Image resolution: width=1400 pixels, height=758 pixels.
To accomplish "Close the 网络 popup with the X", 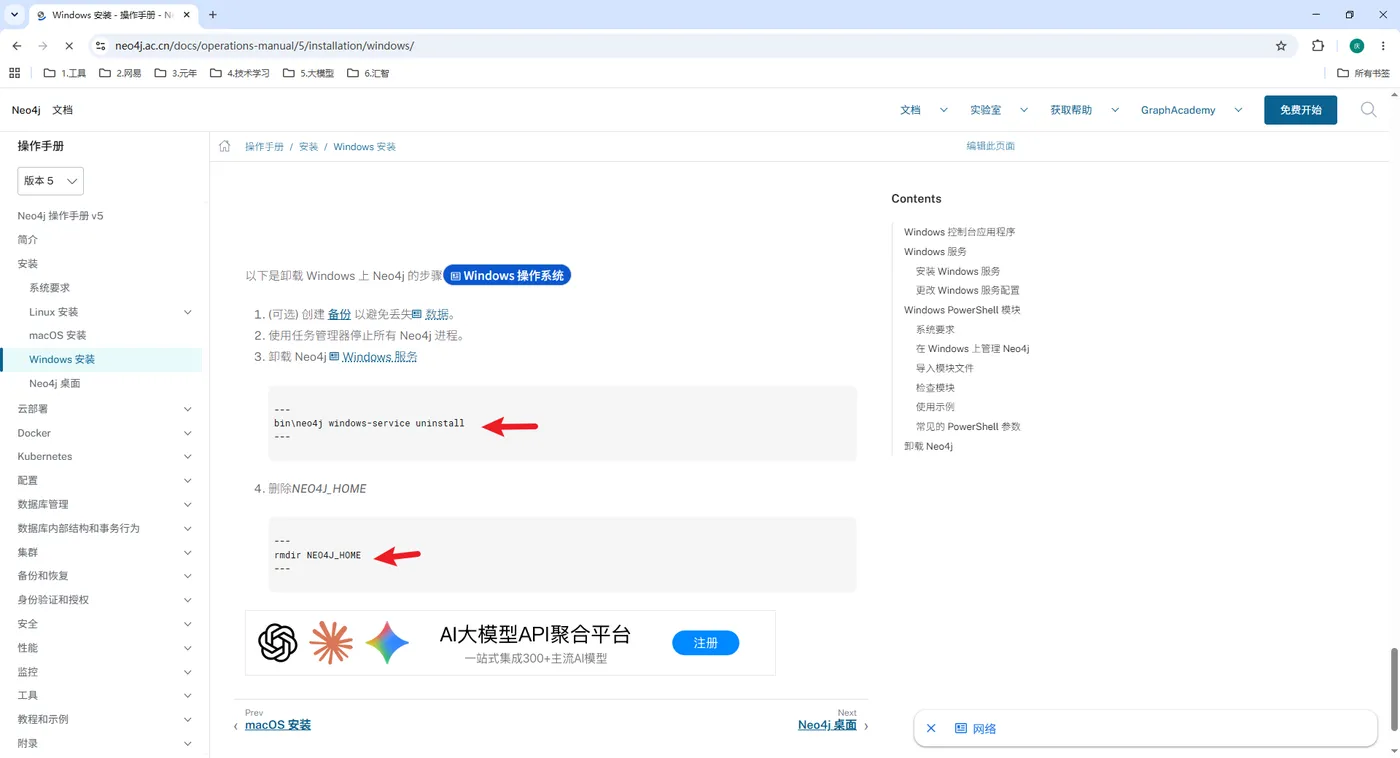I will click(x=931, y=729).
